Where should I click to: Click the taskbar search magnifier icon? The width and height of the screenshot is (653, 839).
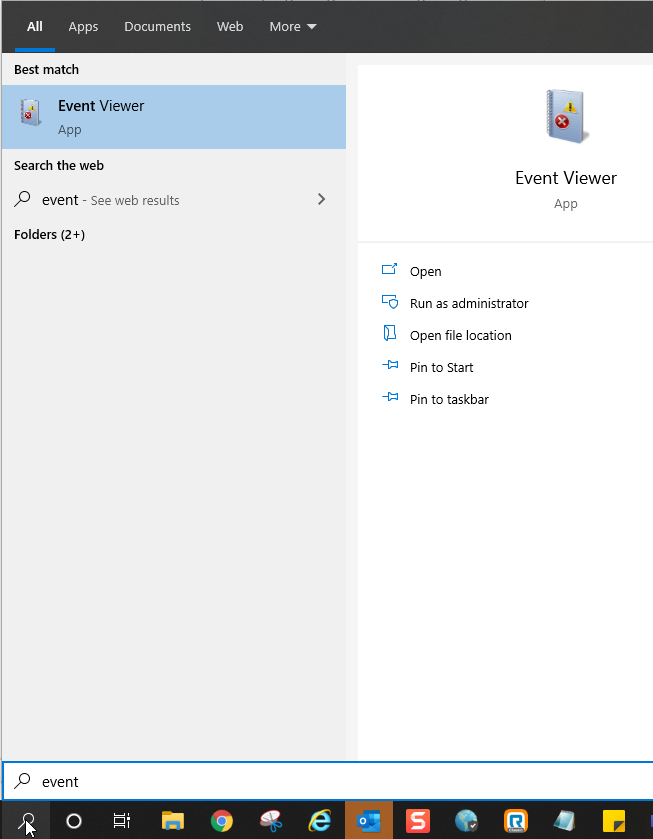pos(26,820)
